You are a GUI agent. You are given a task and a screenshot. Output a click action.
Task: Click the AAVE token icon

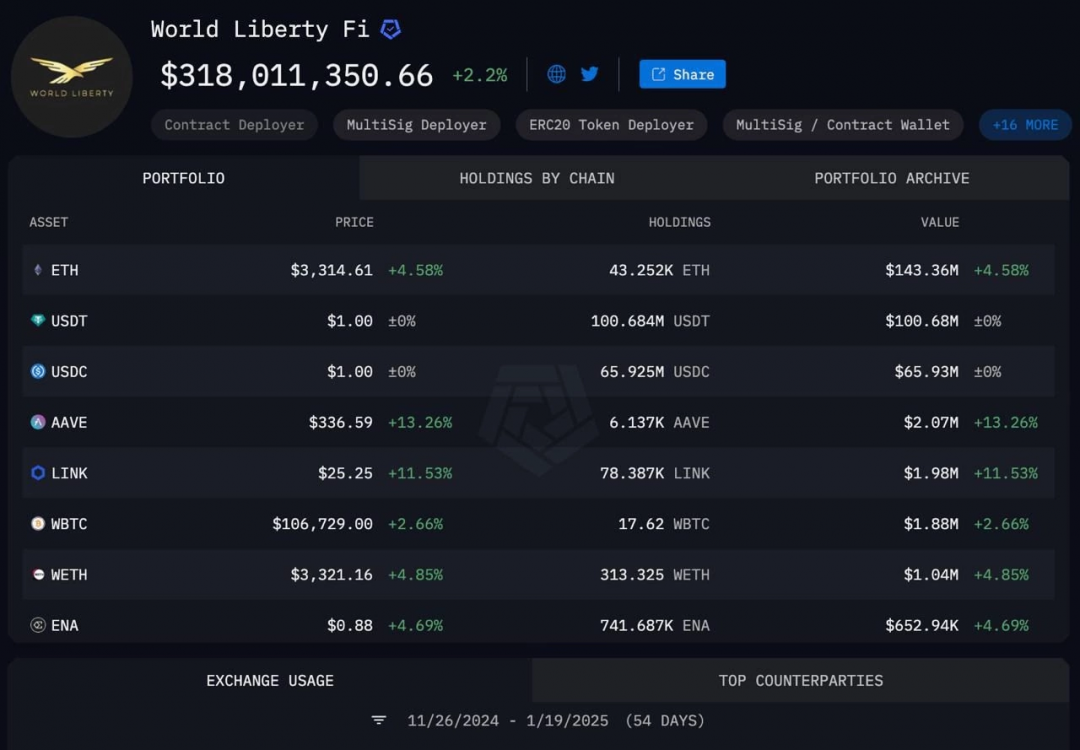[38, 422]
